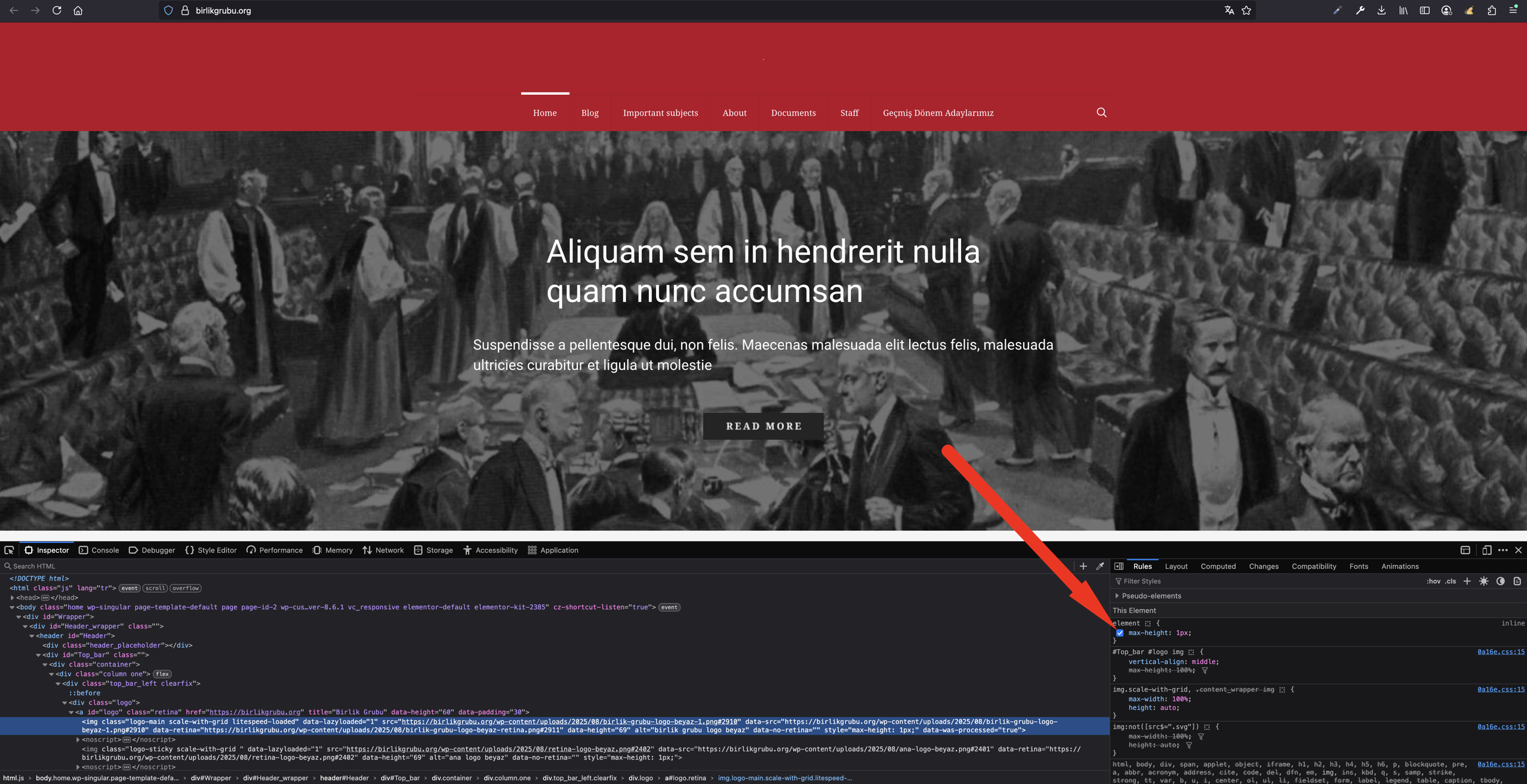Collapse the div class="container" node

pos(45,664)
